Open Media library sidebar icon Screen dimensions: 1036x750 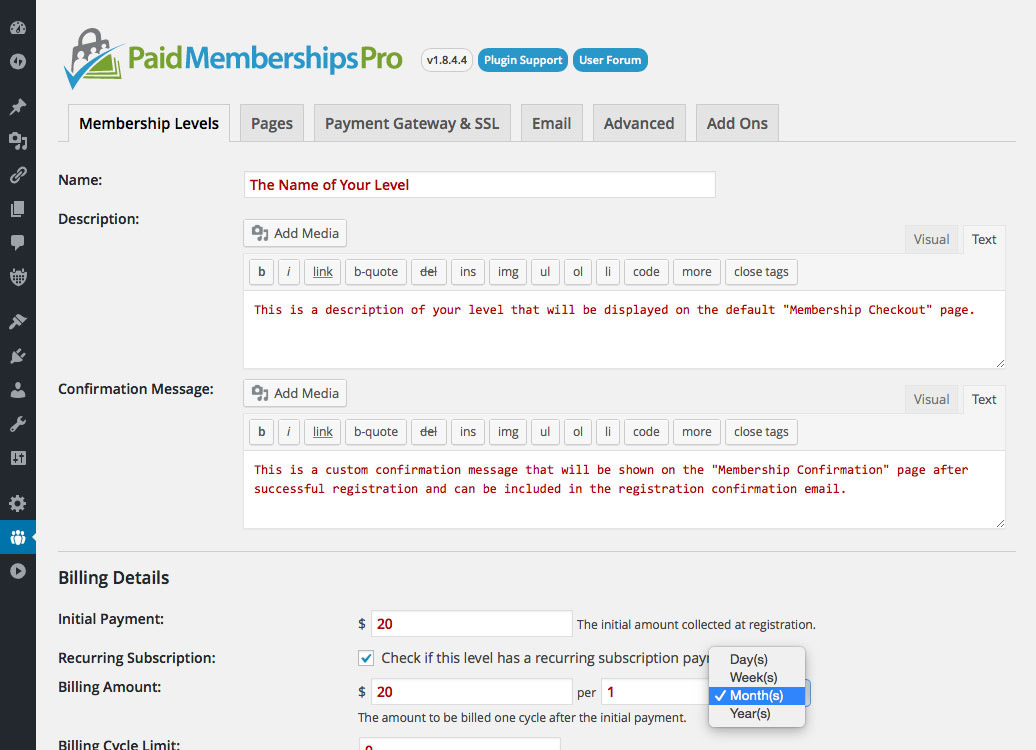pos(18,141)
